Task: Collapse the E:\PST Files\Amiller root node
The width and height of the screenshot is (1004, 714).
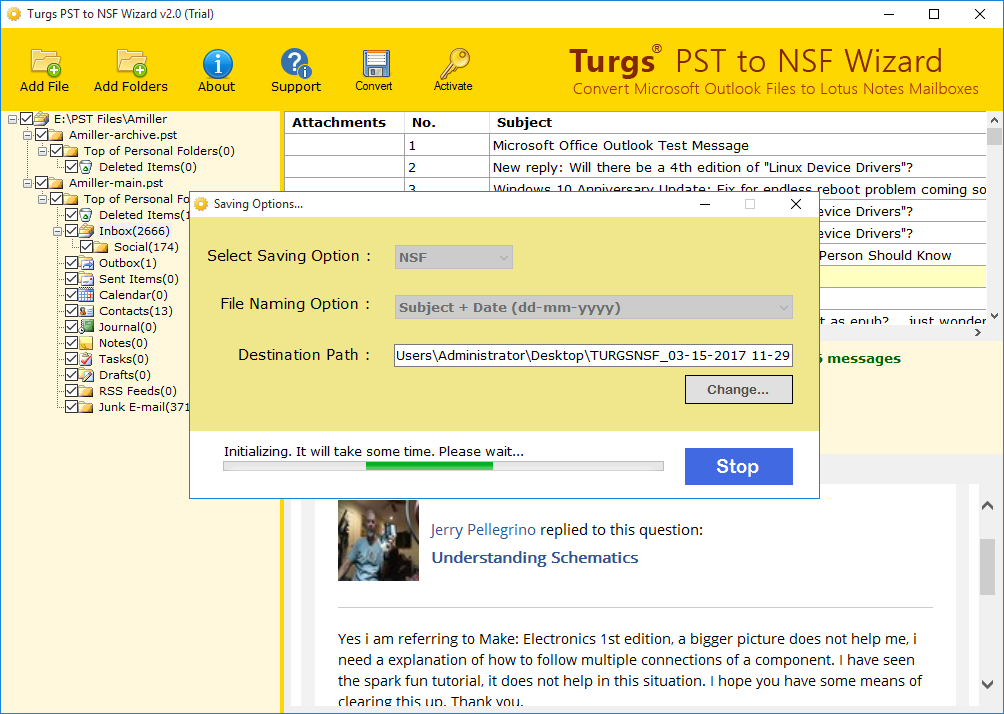Action: click(x=13, y=119)
